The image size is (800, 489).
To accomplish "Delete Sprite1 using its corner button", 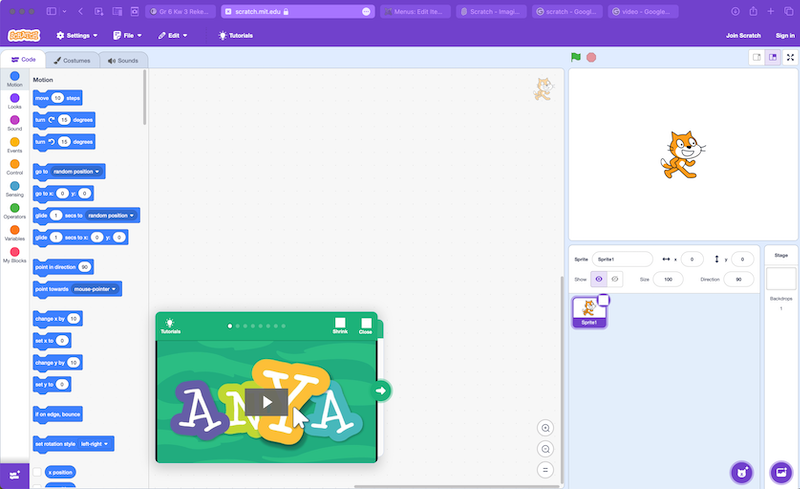I will tap(603, 300).
